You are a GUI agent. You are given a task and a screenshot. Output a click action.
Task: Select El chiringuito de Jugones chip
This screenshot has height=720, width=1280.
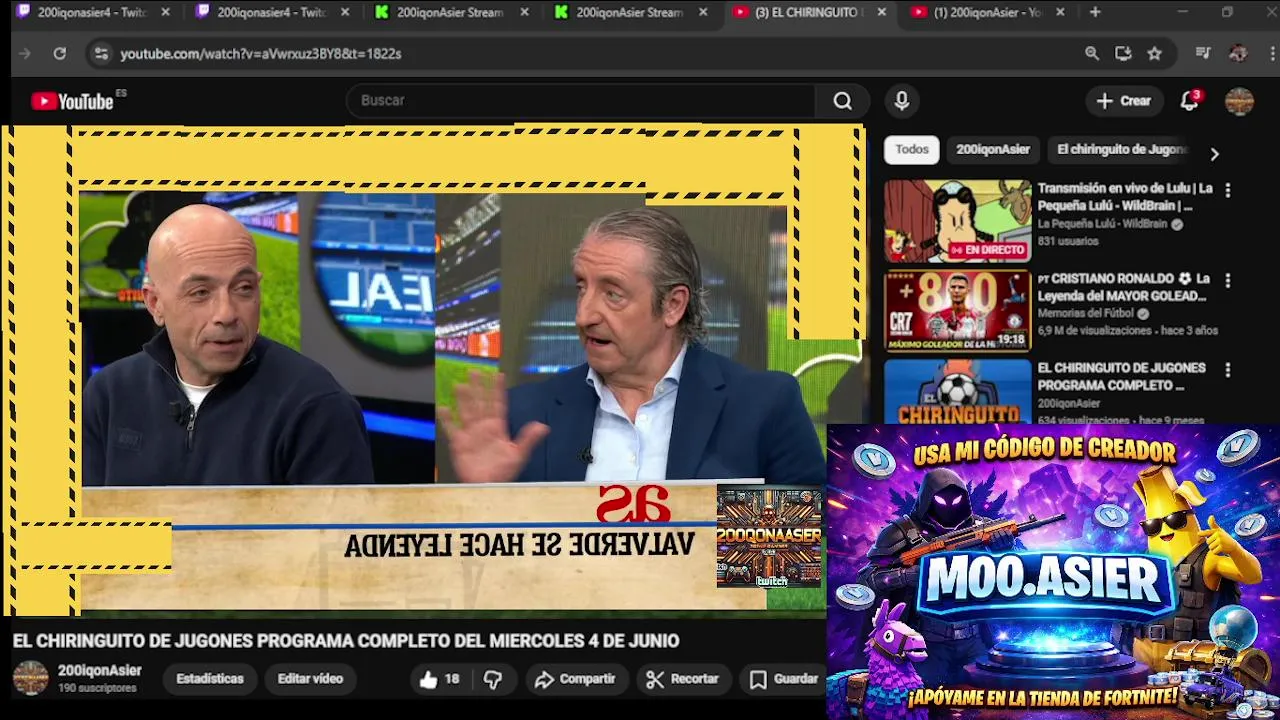point(1122,150)
